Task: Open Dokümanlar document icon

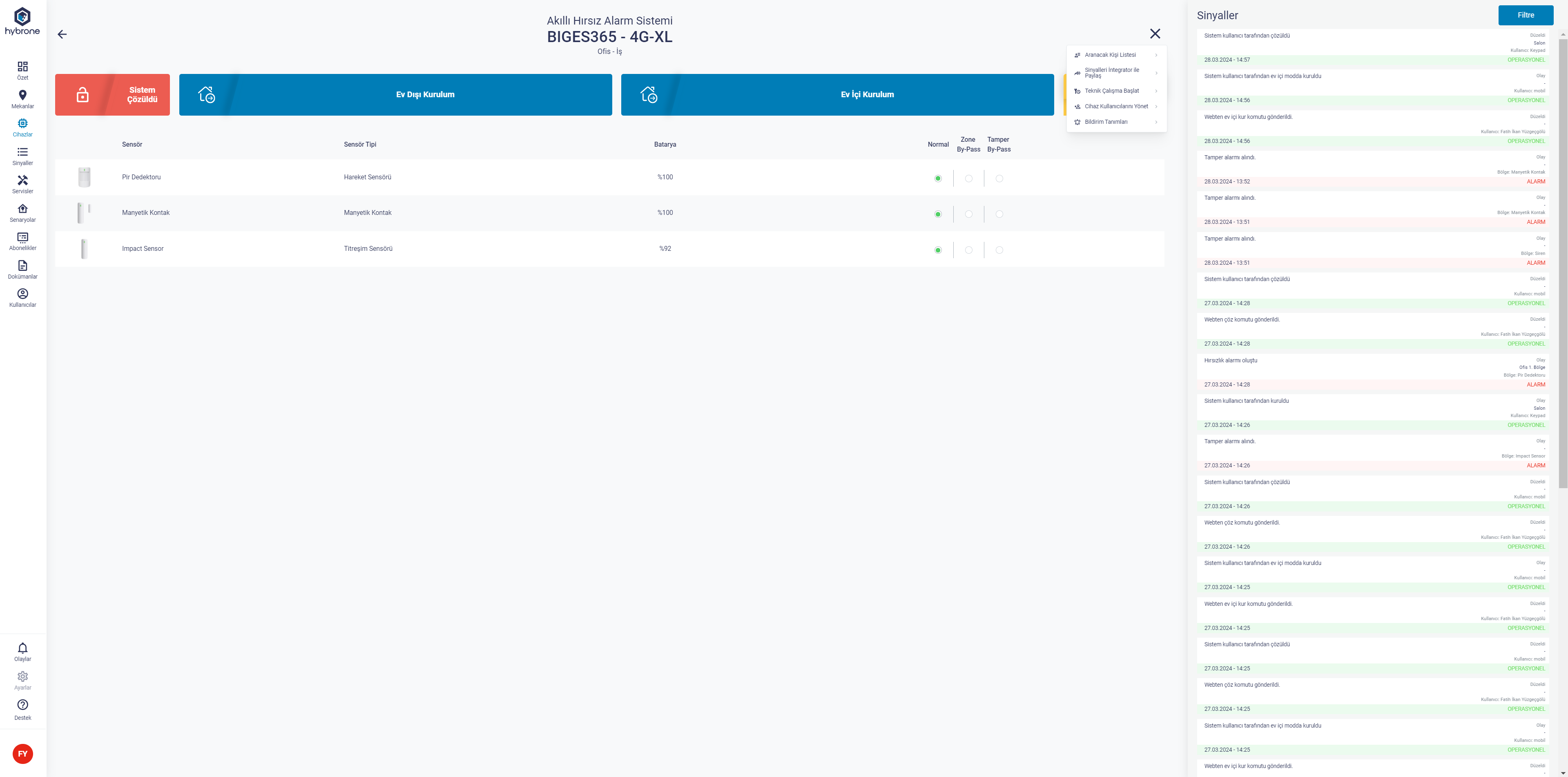Action: [x=22, y=266]
